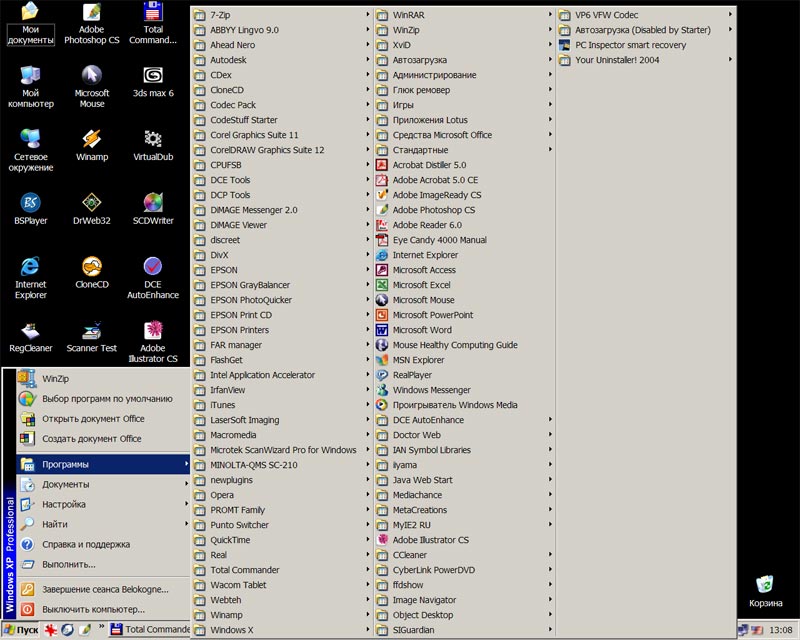Expand VP6 VFW Codec folder
The image size is (800, 640).
point(646,15)
